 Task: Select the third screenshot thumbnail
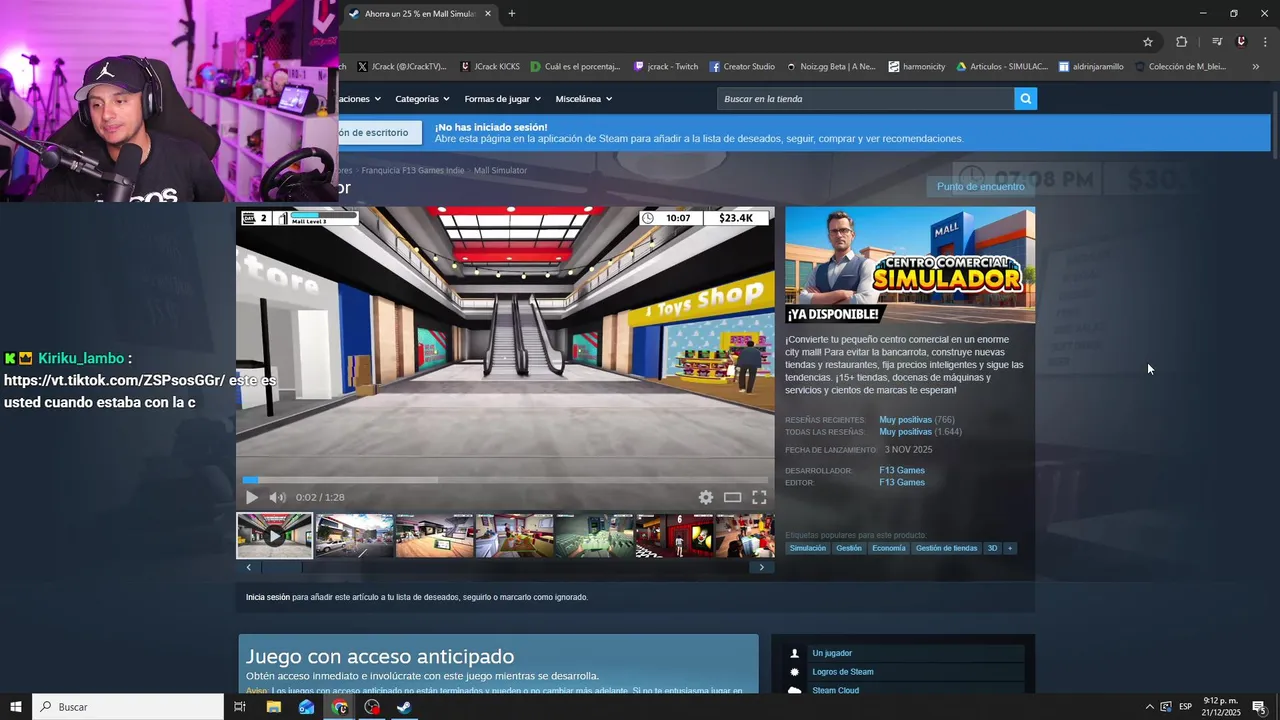(434, 536)
